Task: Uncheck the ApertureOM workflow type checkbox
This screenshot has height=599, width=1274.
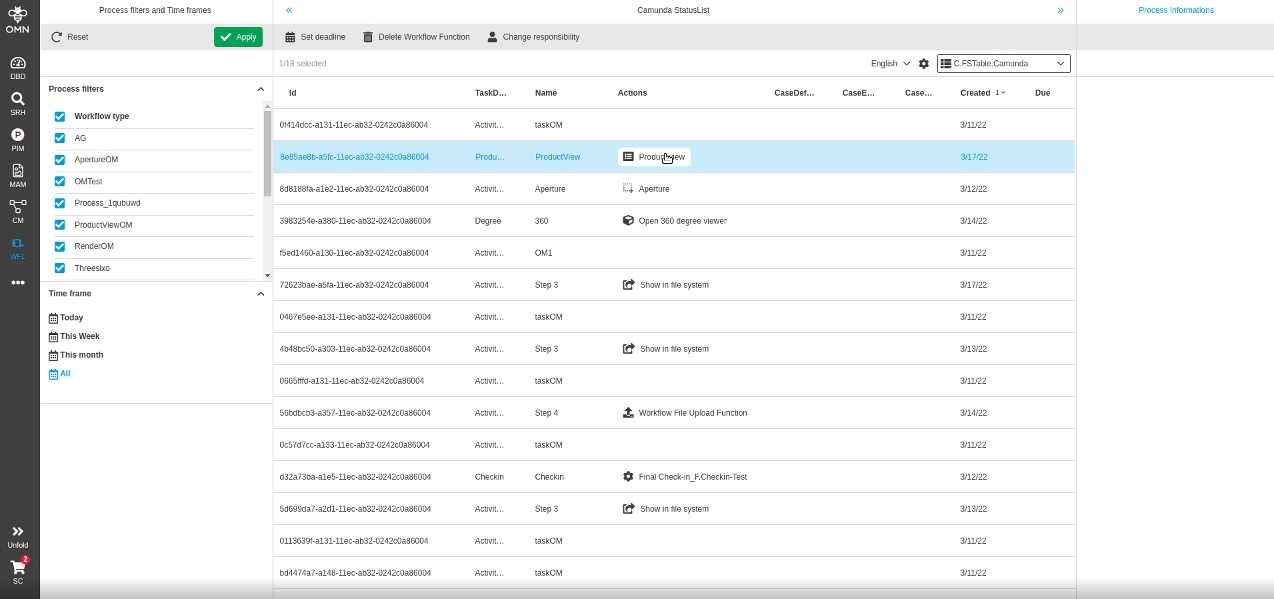Action: 60,160
